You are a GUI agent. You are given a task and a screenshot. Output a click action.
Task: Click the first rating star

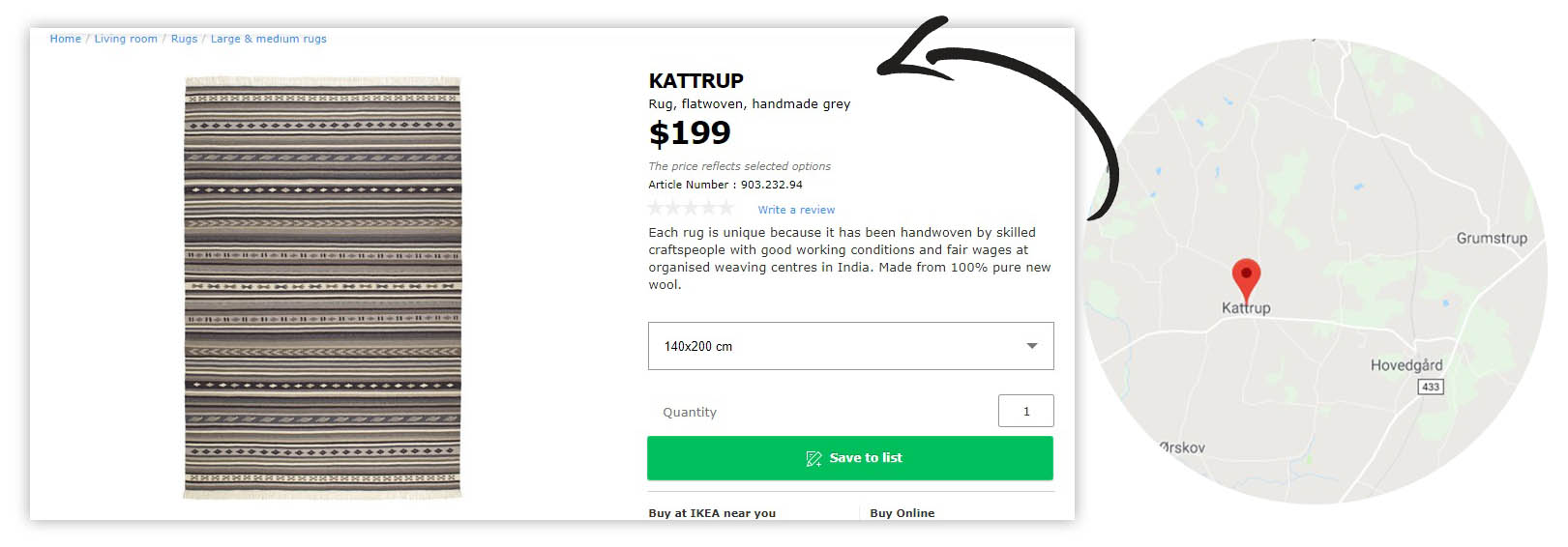tap(657, 208)
